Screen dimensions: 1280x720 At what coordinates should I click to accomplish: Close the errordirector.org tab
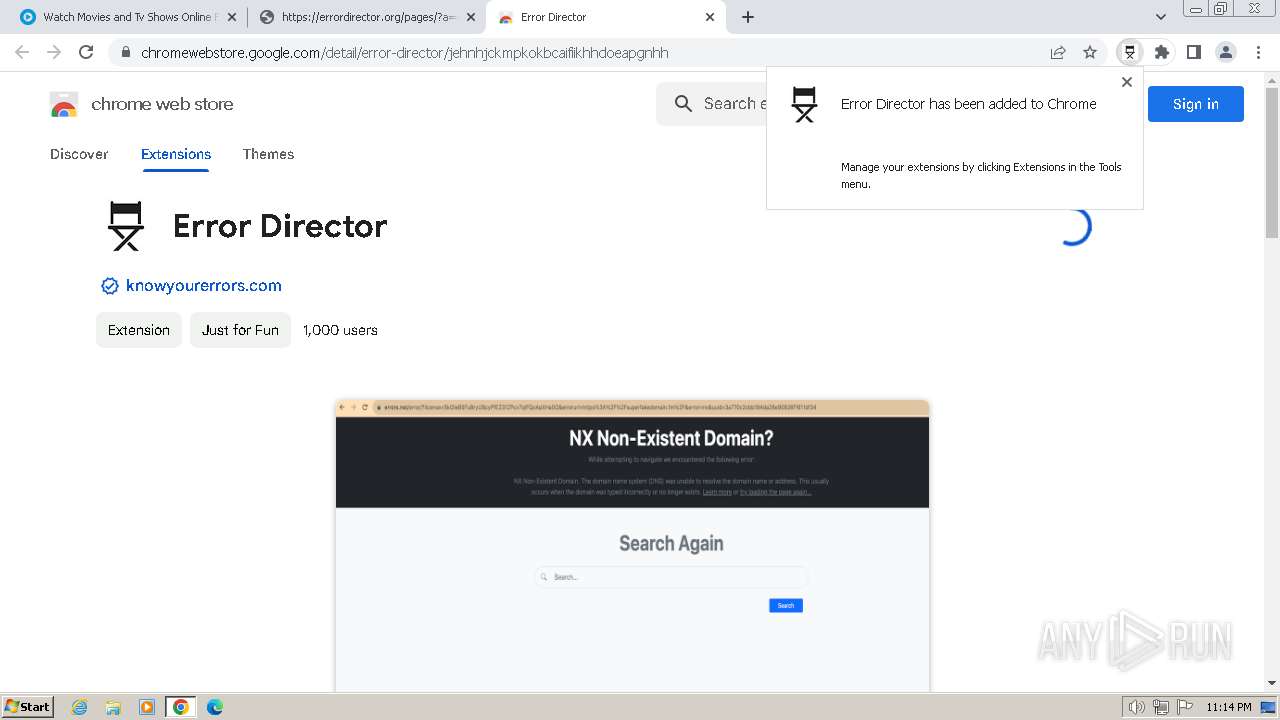(471, 17)
